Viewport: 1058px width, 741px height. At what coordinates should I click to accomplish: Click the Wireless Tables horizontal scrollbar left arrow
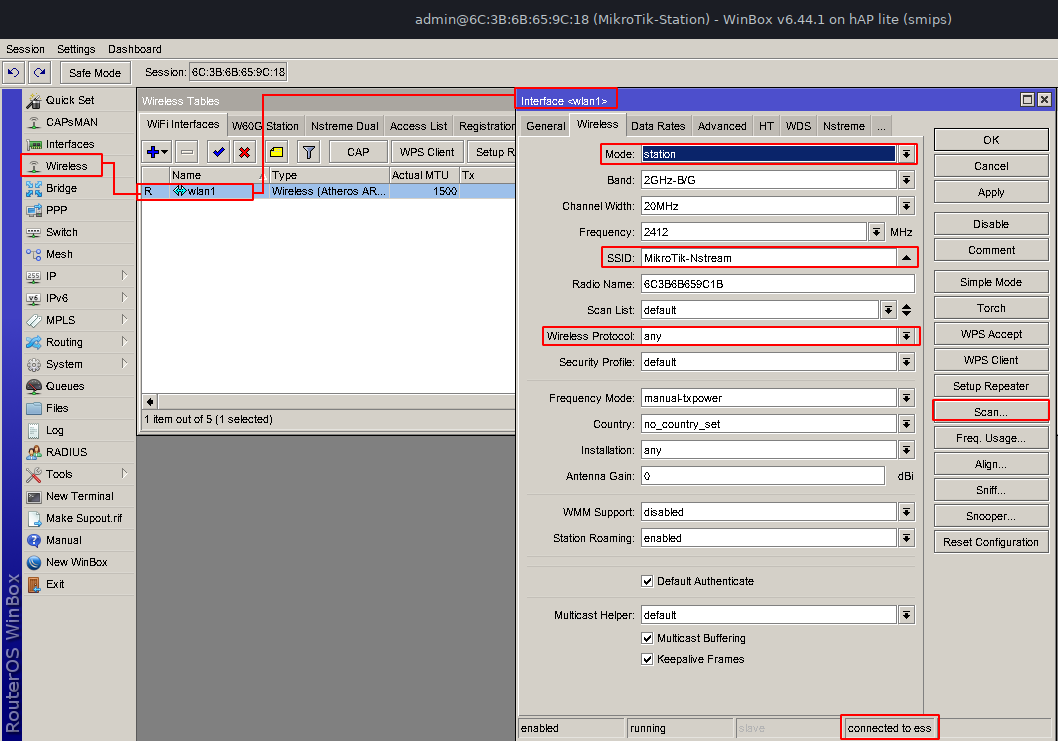click(x=150, y=402)
